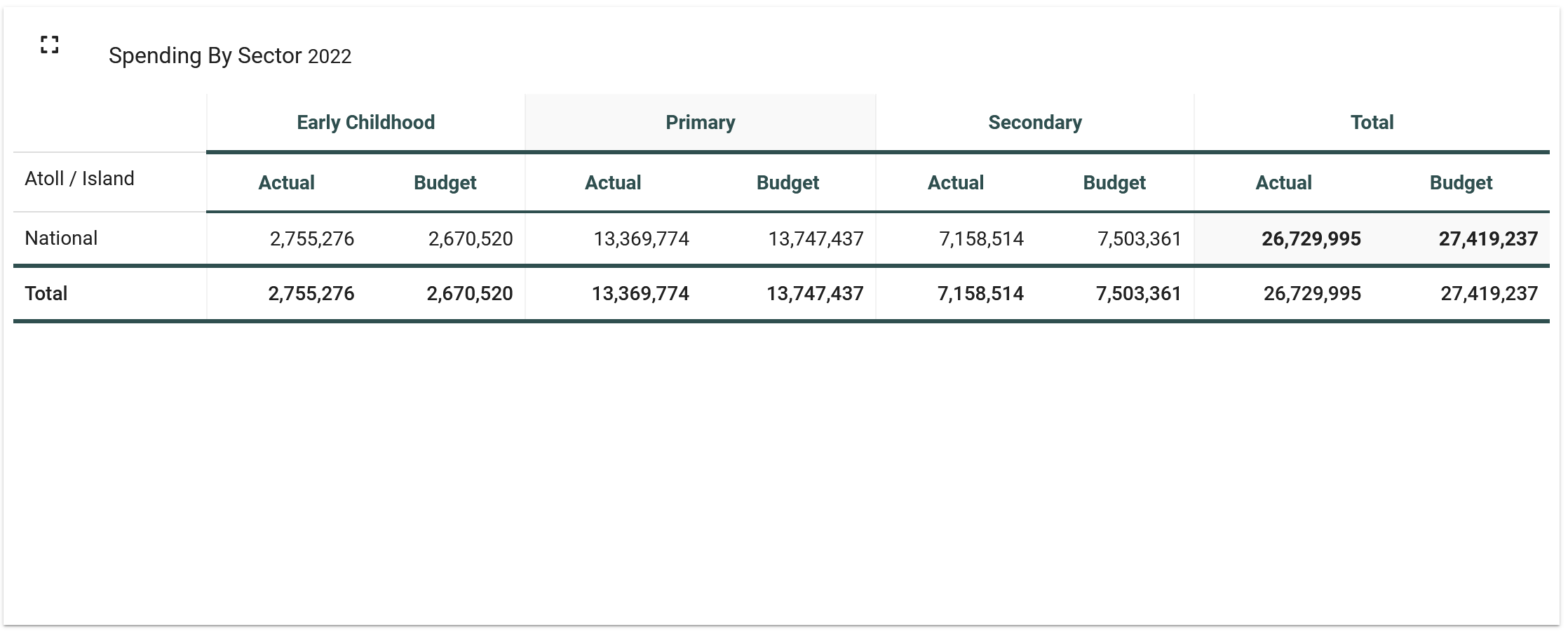This screenshot has width=1568, height=634.
Task: Click the fullscreen expand icon
Action: pos(49,45)
